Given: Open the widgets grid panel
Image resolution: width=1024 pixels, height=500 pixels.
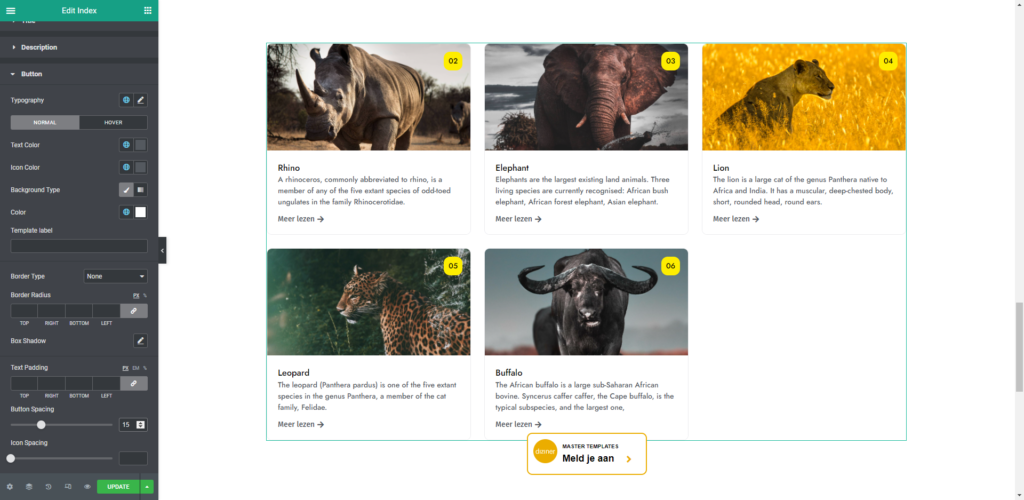Looking at the screenshot, I should 148,10.
